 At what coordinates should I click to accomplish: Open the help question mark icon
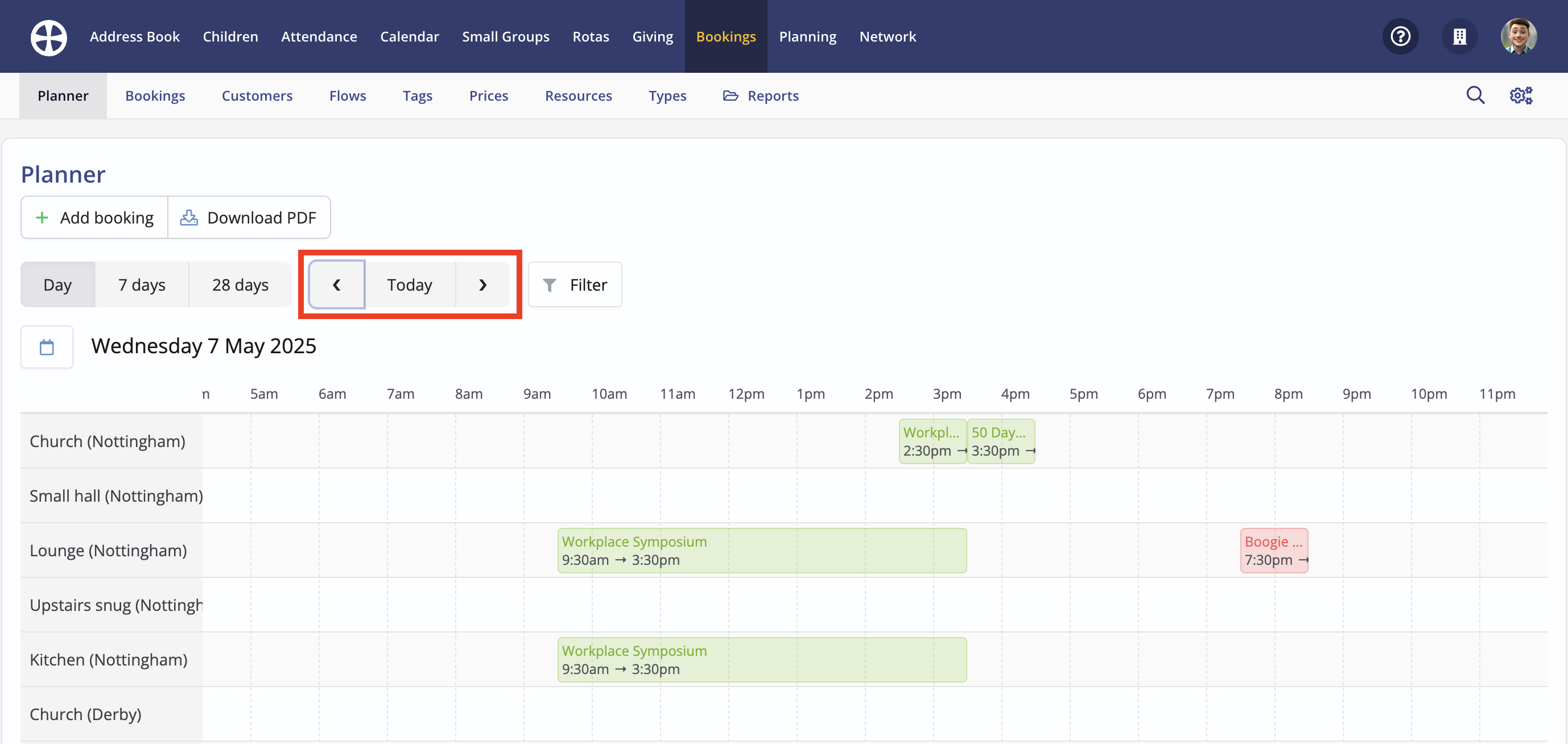(1400, 37)
